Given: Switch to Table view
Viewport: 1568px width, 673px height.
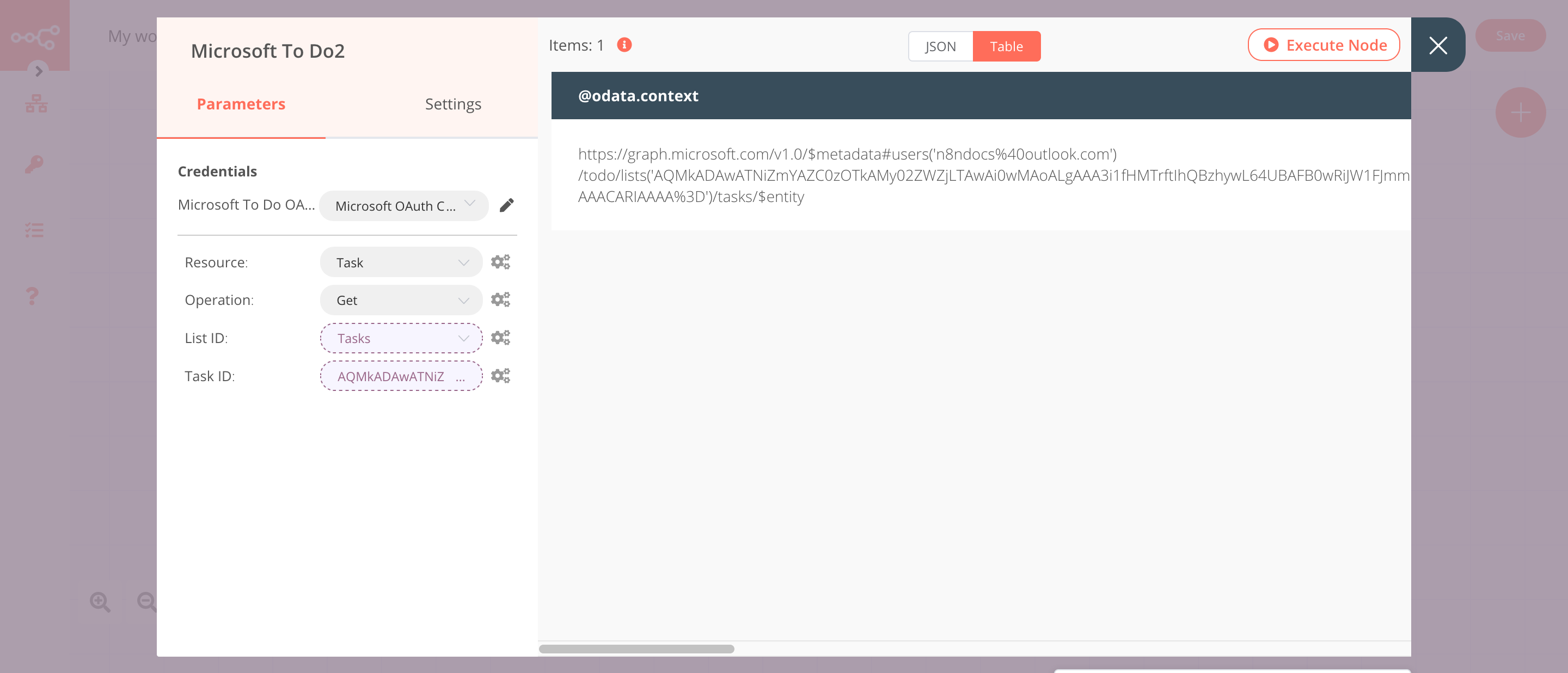Looking at the screenshot, I should coord(1006,45).
